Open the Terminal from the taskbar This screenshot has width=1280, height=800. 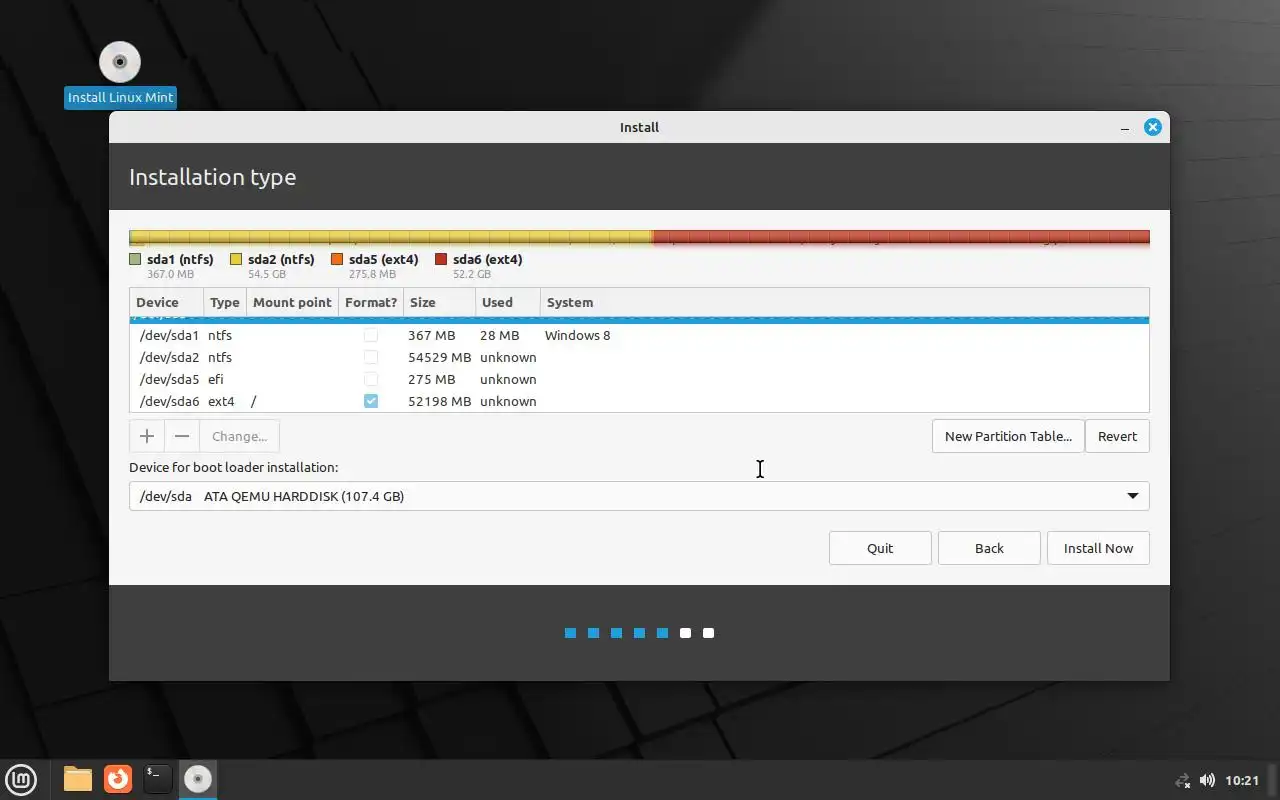point(157,779)
